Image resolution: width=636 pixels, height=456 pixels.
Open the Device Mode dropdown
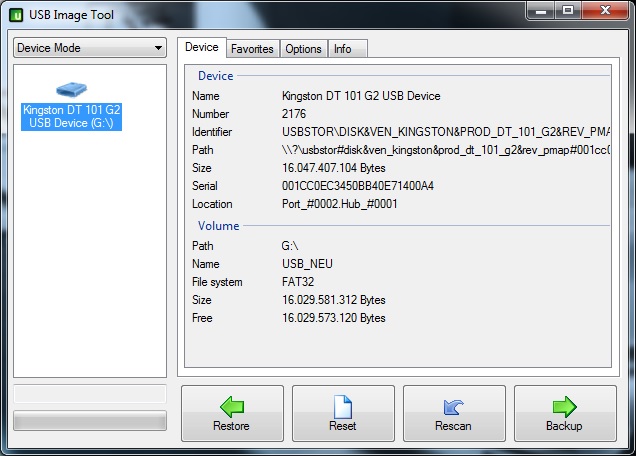coord(90,48)
